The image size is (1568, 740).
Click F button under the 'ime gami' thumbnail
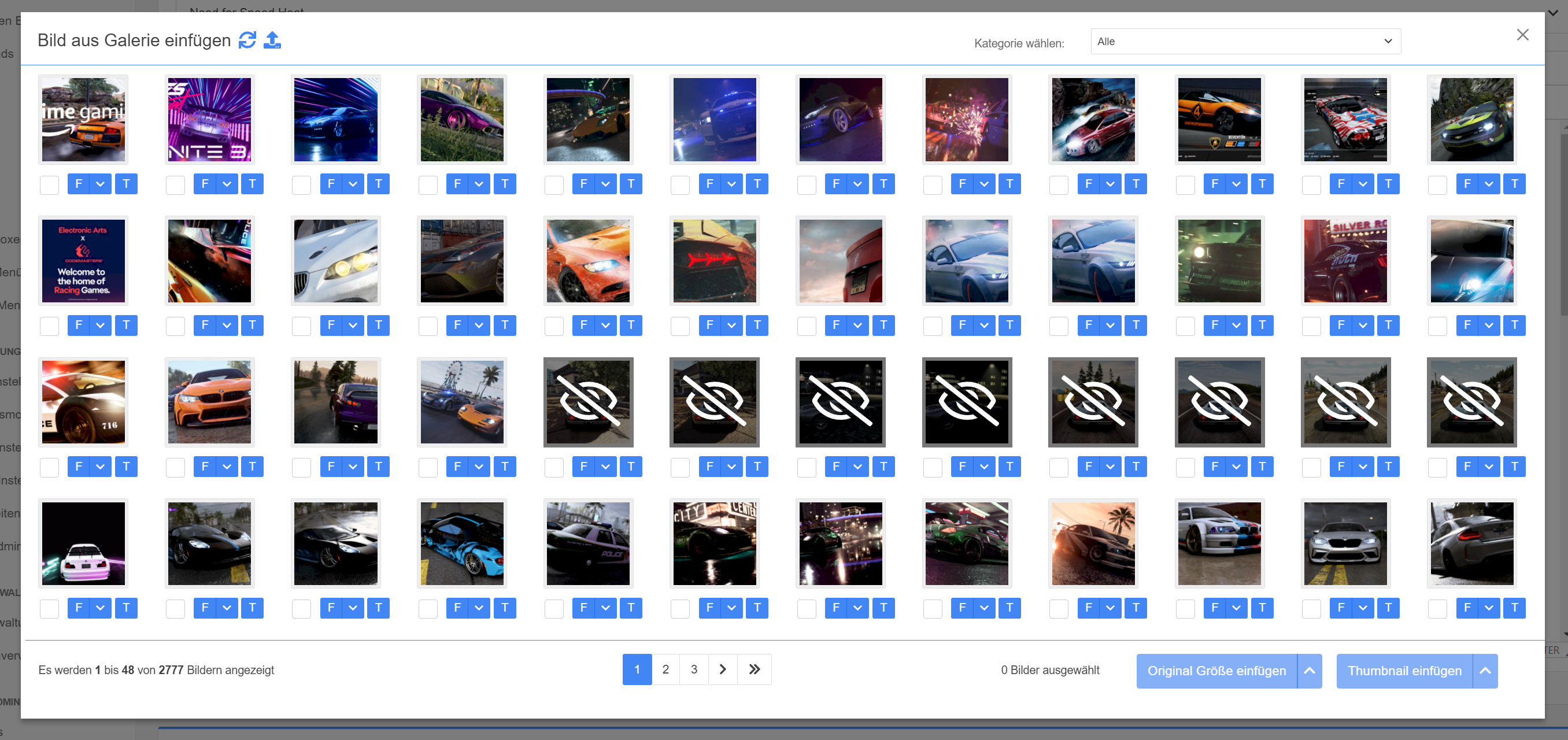coord(79,184)
